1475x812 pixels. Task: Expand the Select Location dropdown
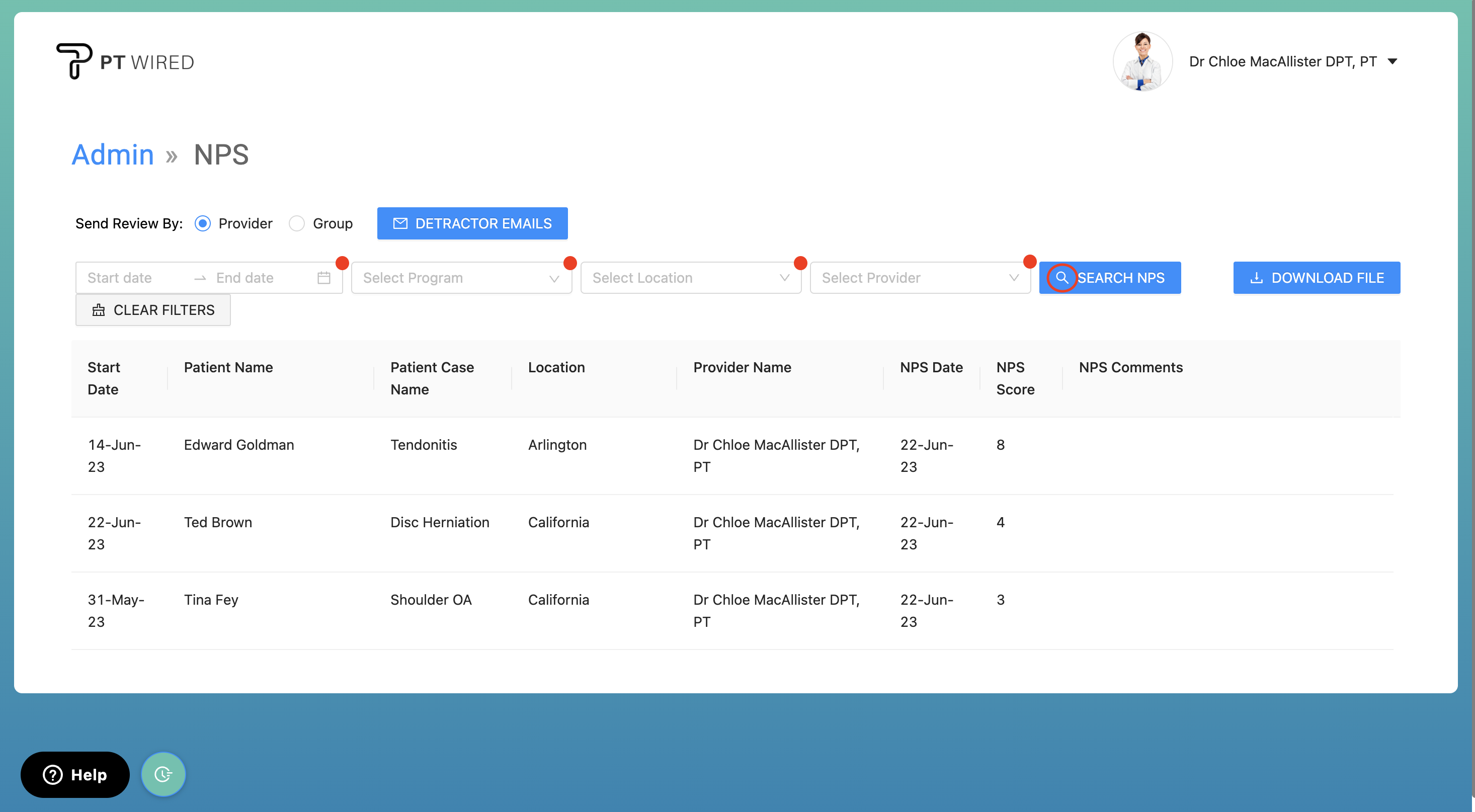tap(690, 278)
